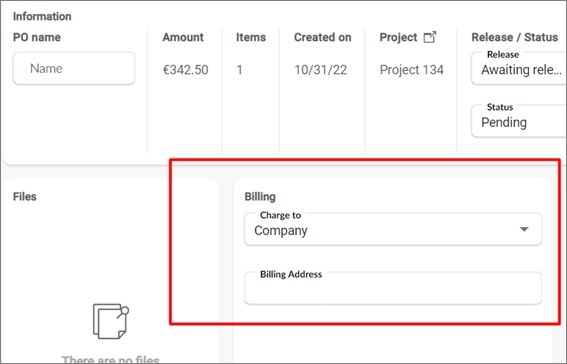The height and width of the screenshot is (364, 567).
Task: Click the empty files document icon
Action: point(111,321)
